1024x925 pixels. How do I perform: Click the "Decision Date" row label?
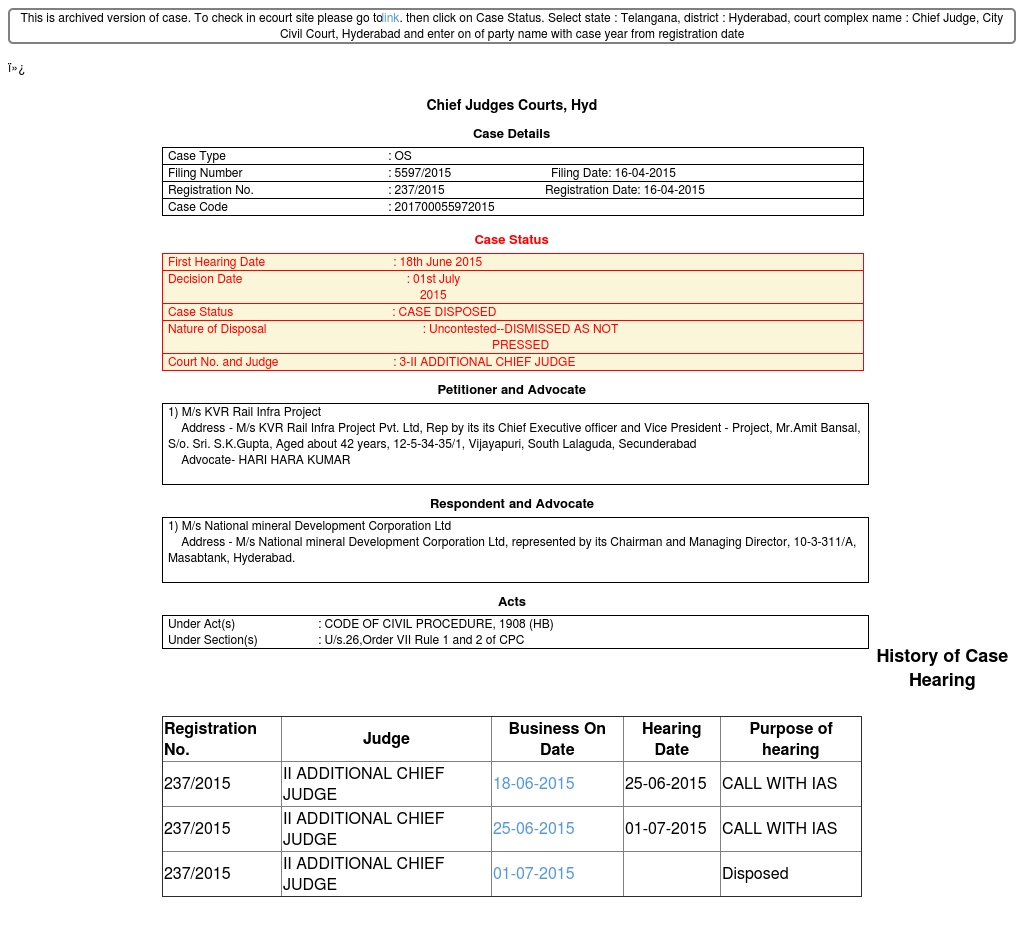205,279
